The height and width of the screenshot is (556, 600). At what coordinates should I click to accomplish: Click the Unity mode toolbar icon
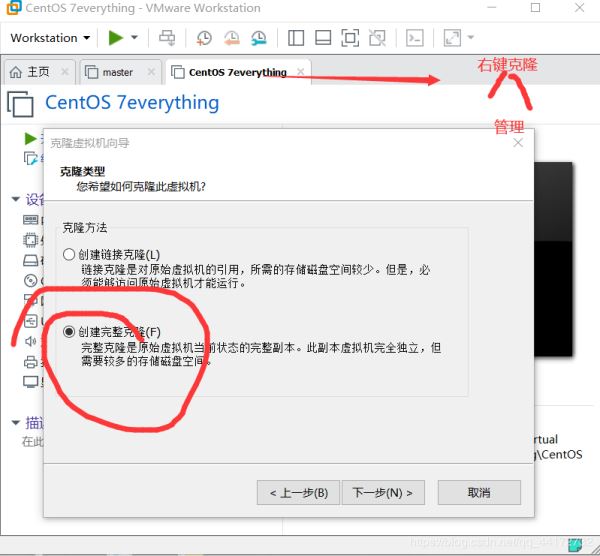(376, 38)
